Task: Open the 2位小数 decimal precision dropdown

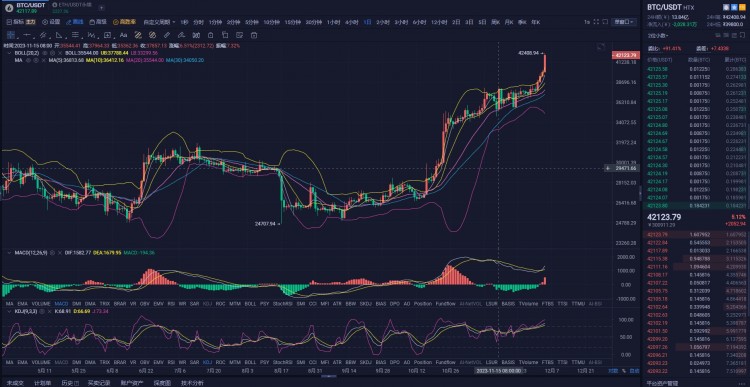Action: (658, 35)
